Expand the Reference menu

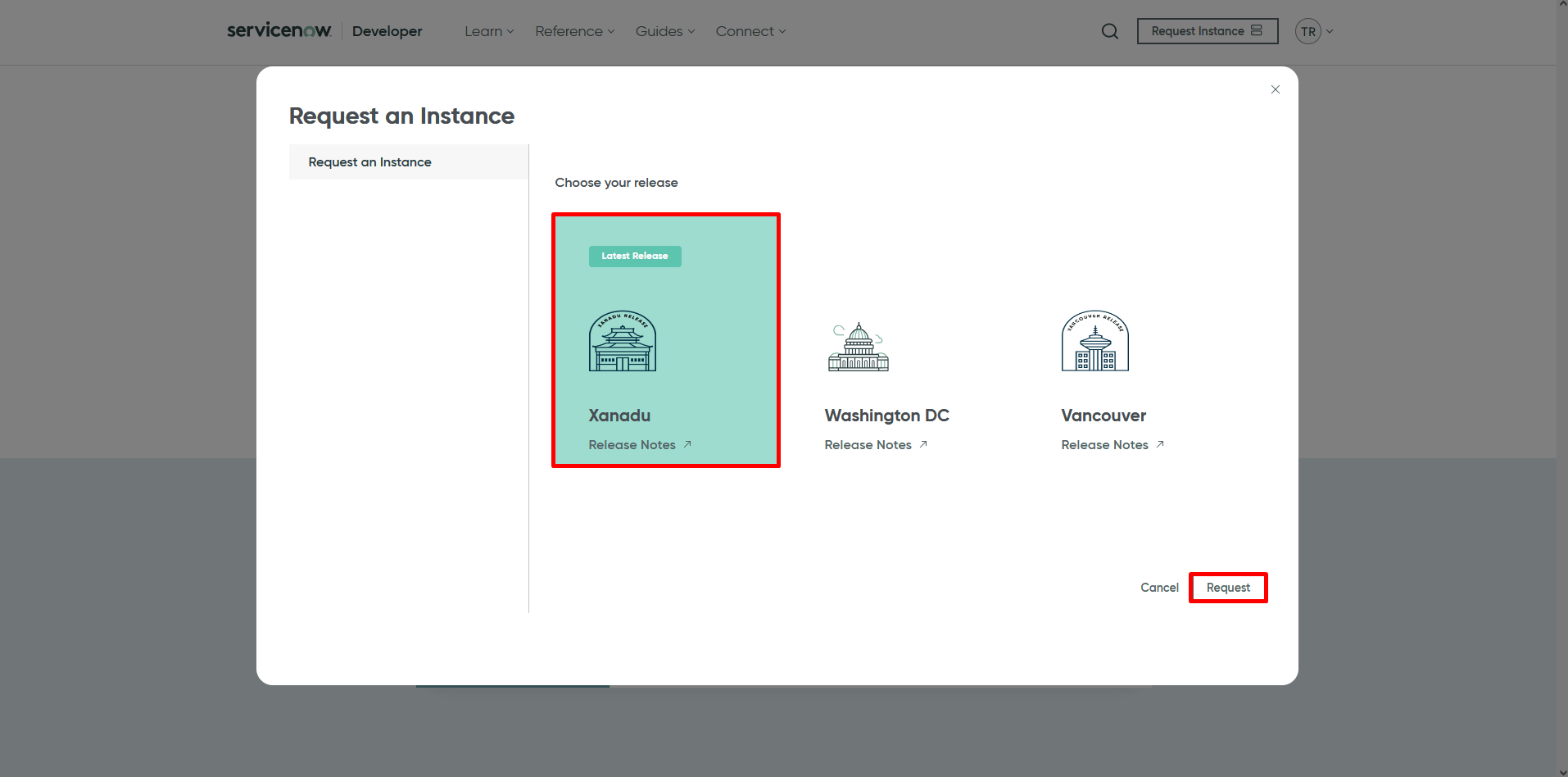click(x=574, y=31)
